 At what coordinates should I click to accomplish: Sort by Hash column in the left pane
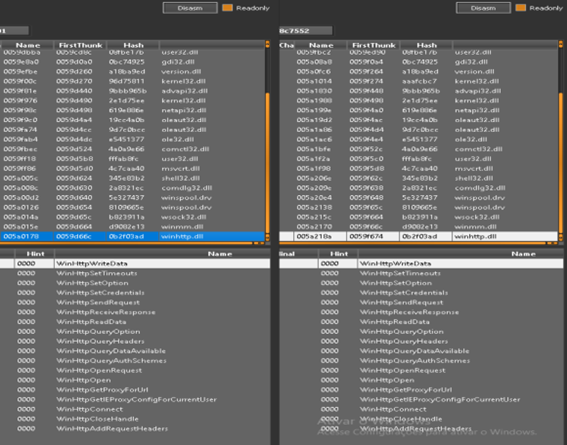(133, 45)
